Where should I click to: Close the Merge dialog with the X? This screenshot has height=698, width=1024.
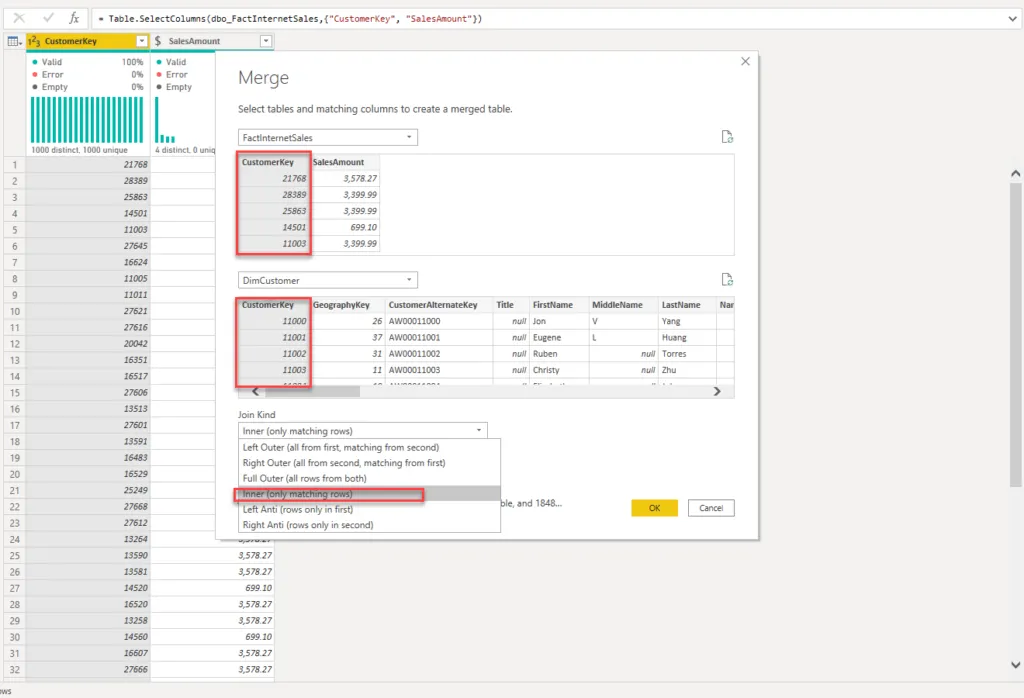[x=744, y=61]
